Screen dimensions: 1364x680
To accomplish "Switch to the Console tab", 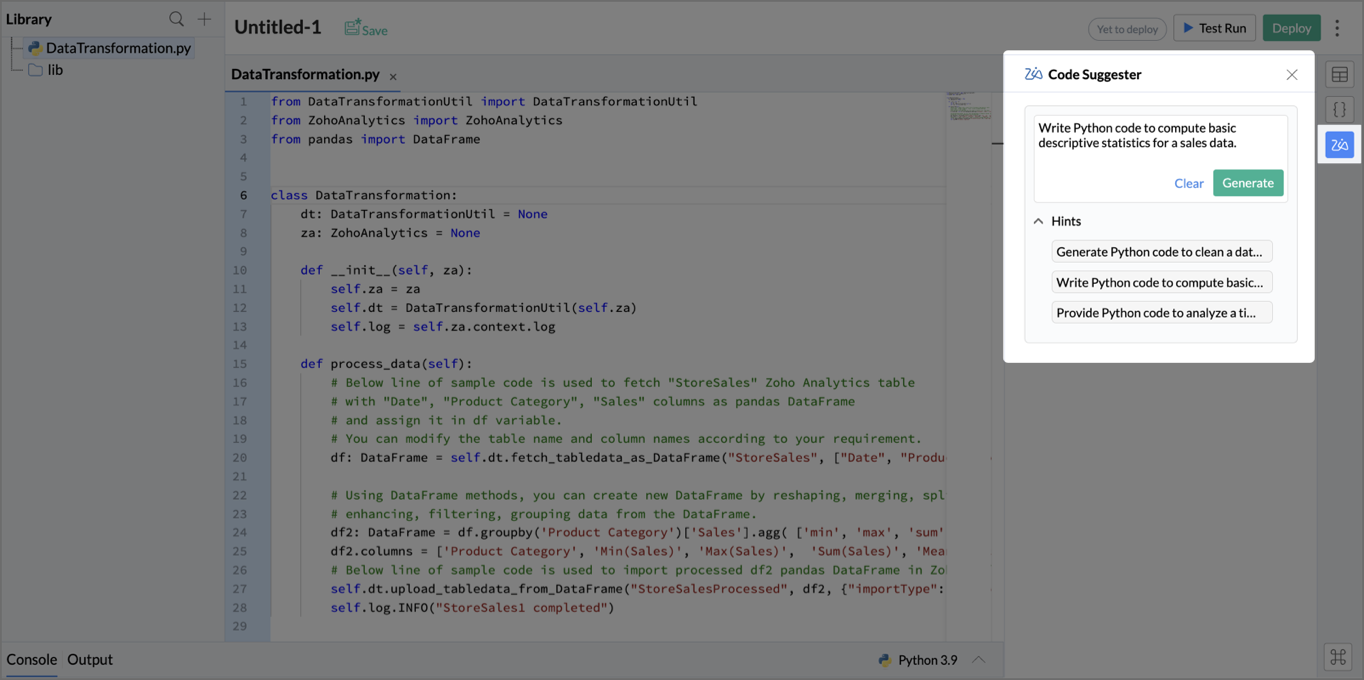I will (x=32, y=659).
